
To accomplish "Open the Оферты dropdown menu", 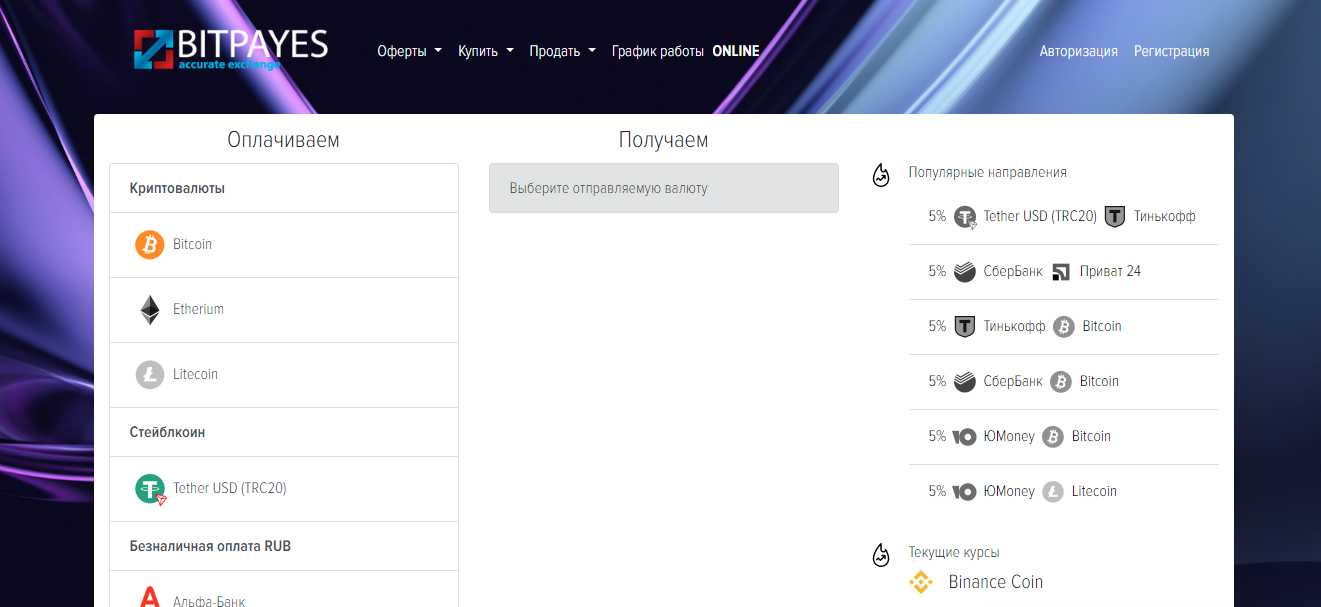I will point(409,51).
